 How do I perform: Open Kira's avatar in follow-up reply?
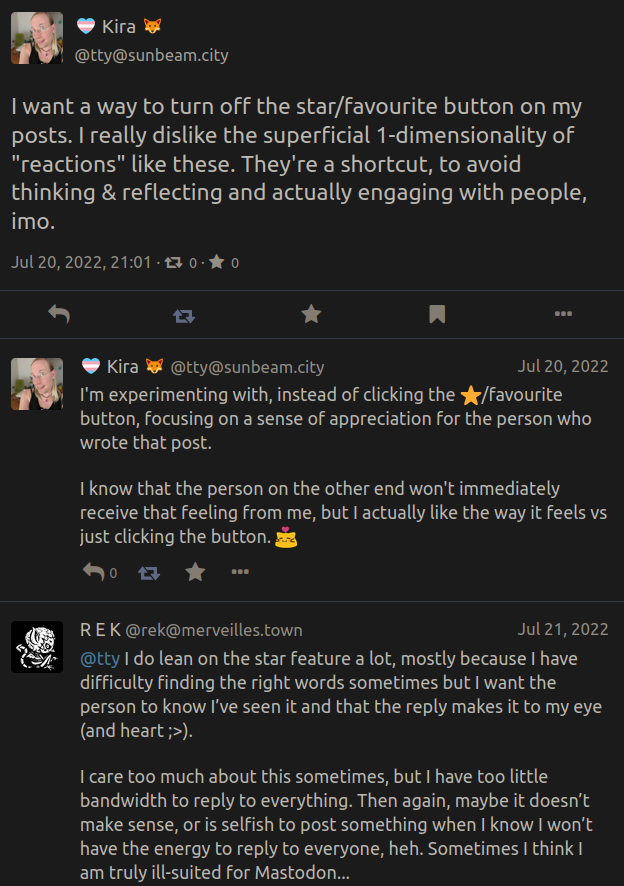[x=37, y=384]
